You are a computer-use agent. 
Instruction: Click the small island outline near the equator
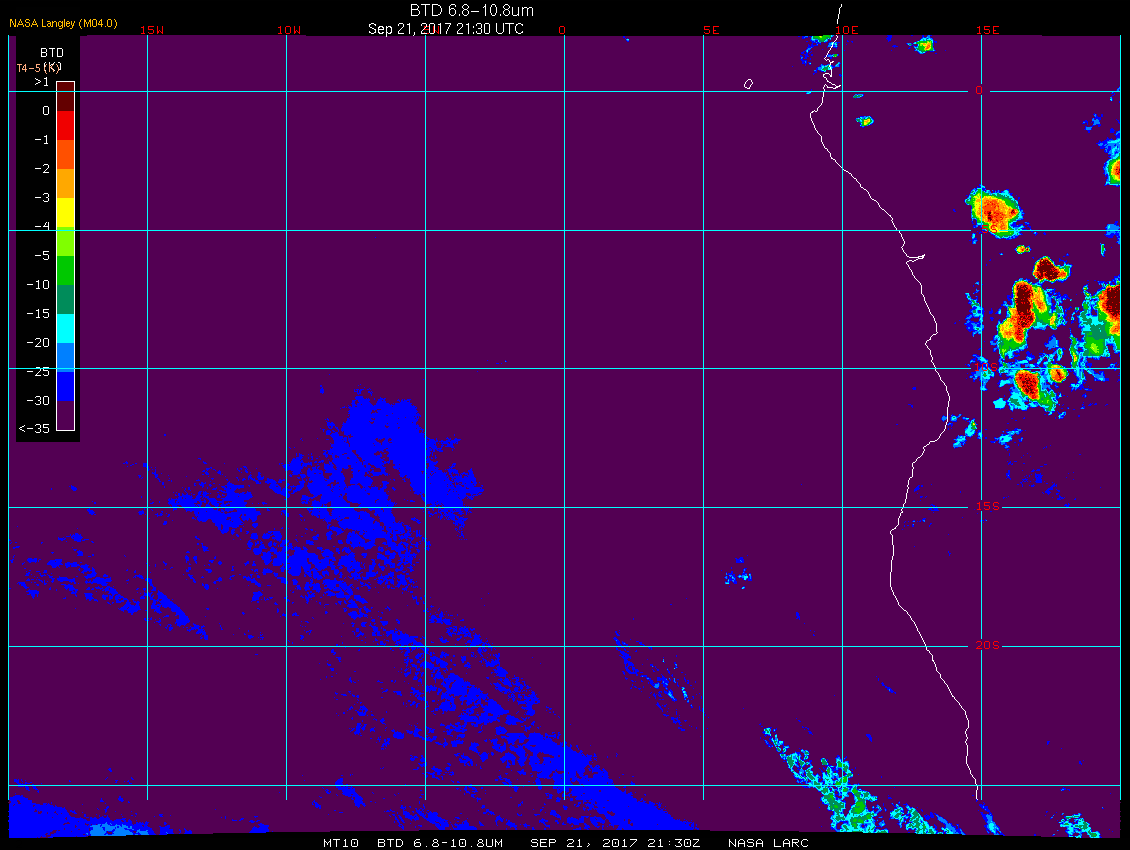(748, 84)
